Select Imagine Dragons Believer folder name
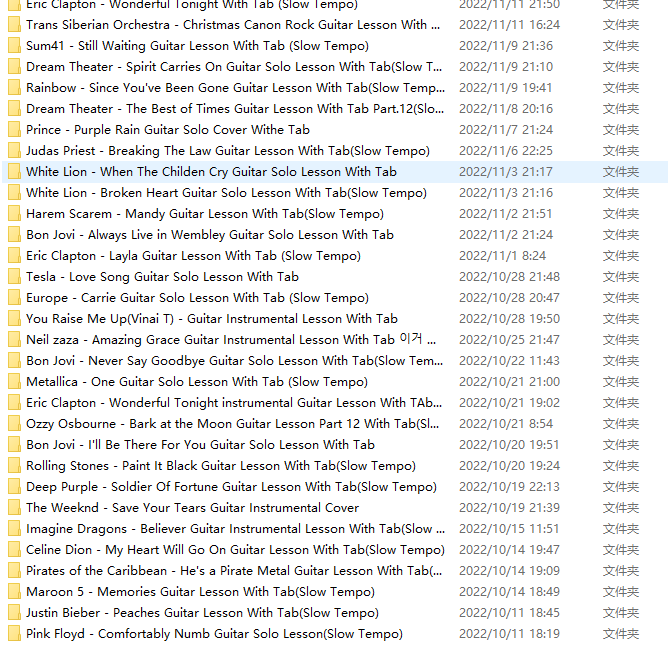The image size is (668, 646). pyautogui.click(x=235, y=529)
